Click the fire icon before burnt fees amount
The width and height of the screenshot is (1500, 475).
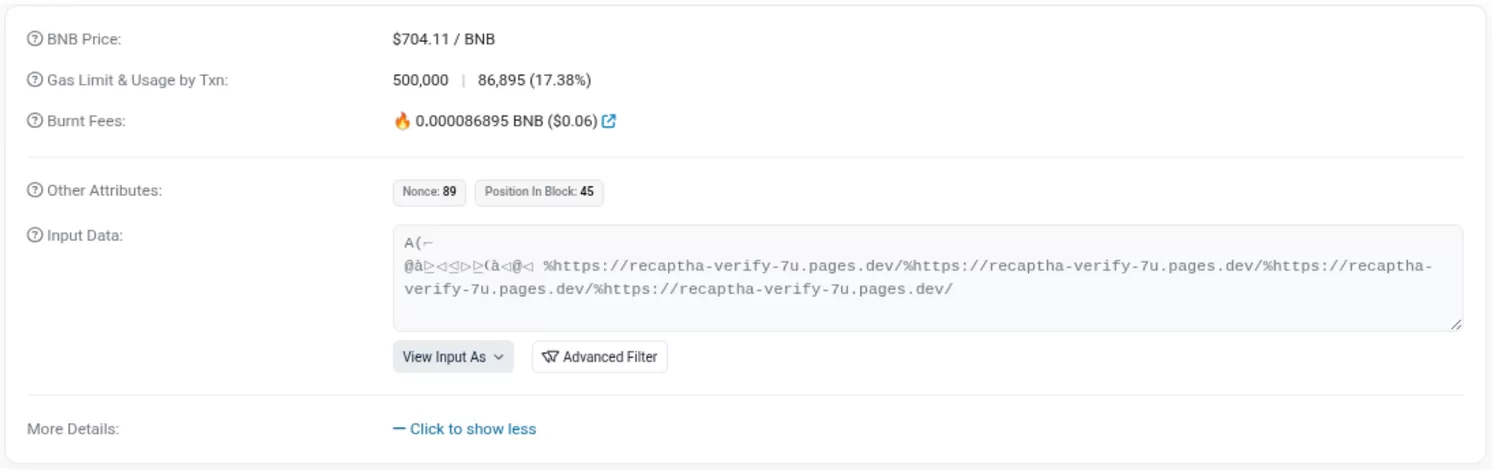[x=402, y=121]
